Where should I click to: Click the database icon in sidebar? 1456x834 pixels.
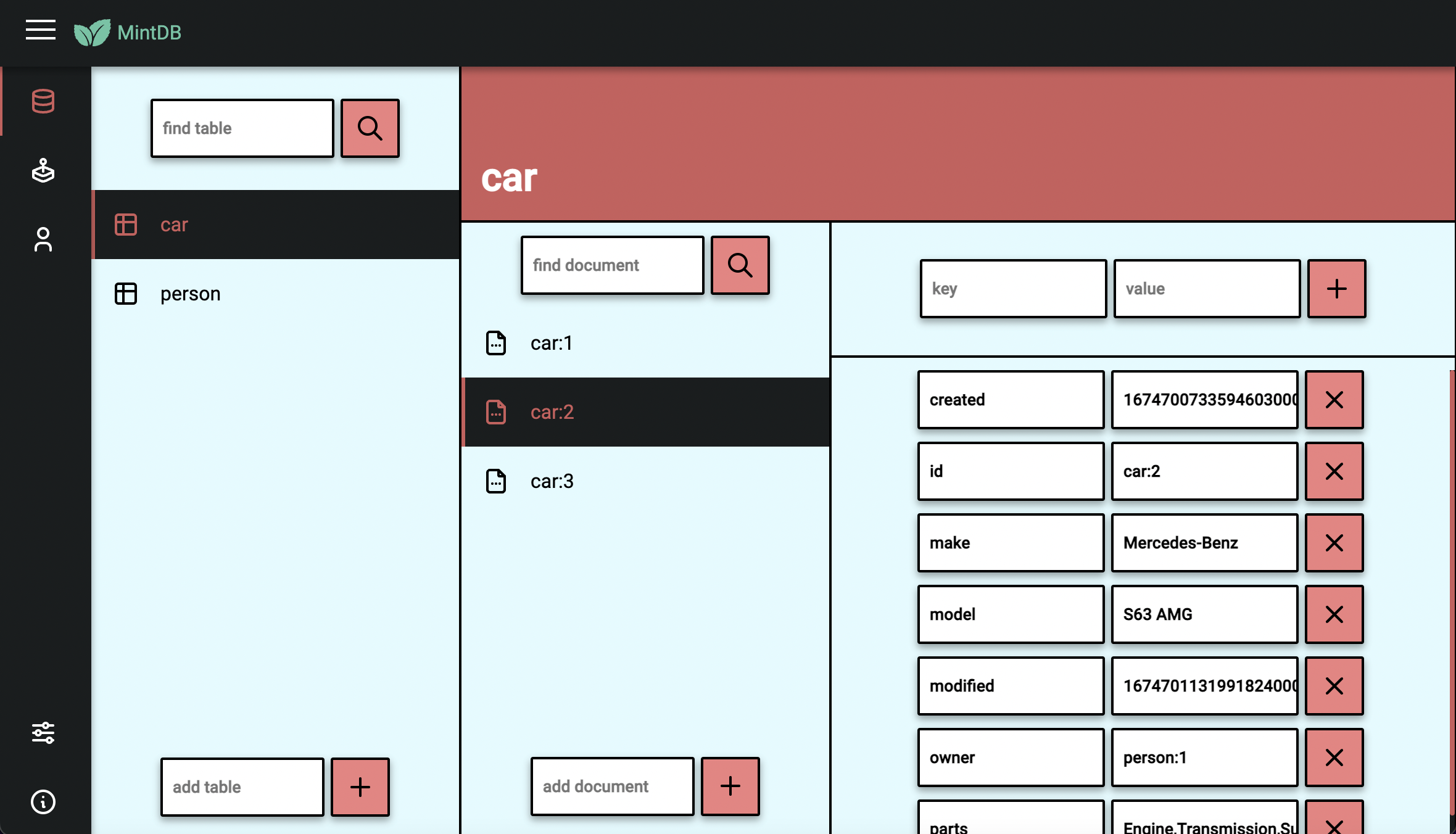[x=43, y=101]
